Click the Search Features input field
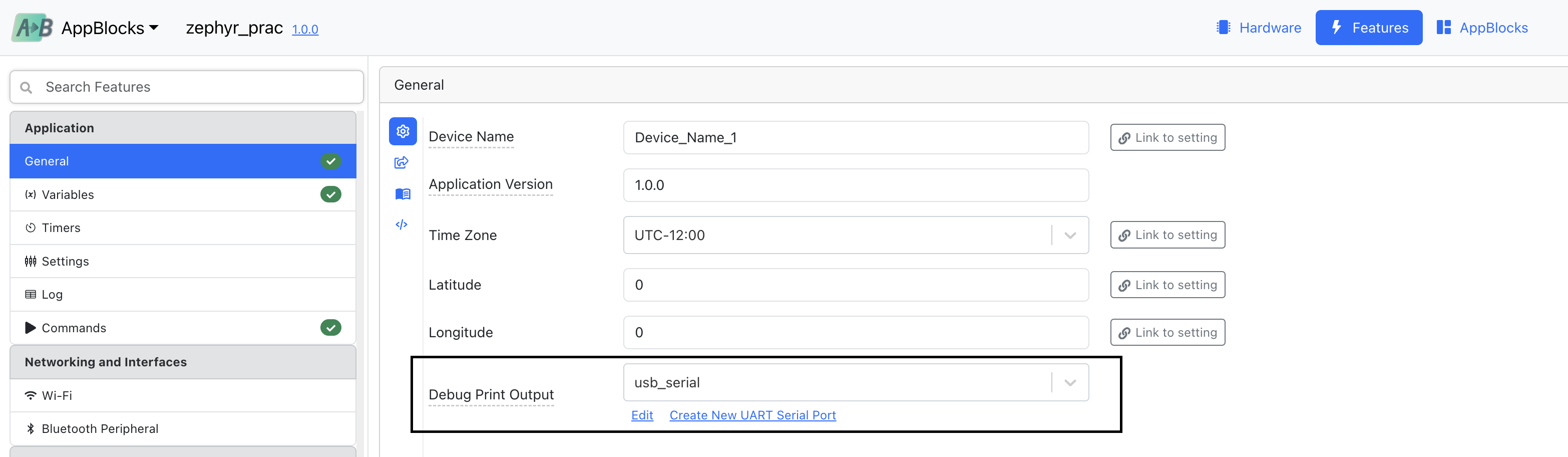1568x457 pixels. coord(187,87)
